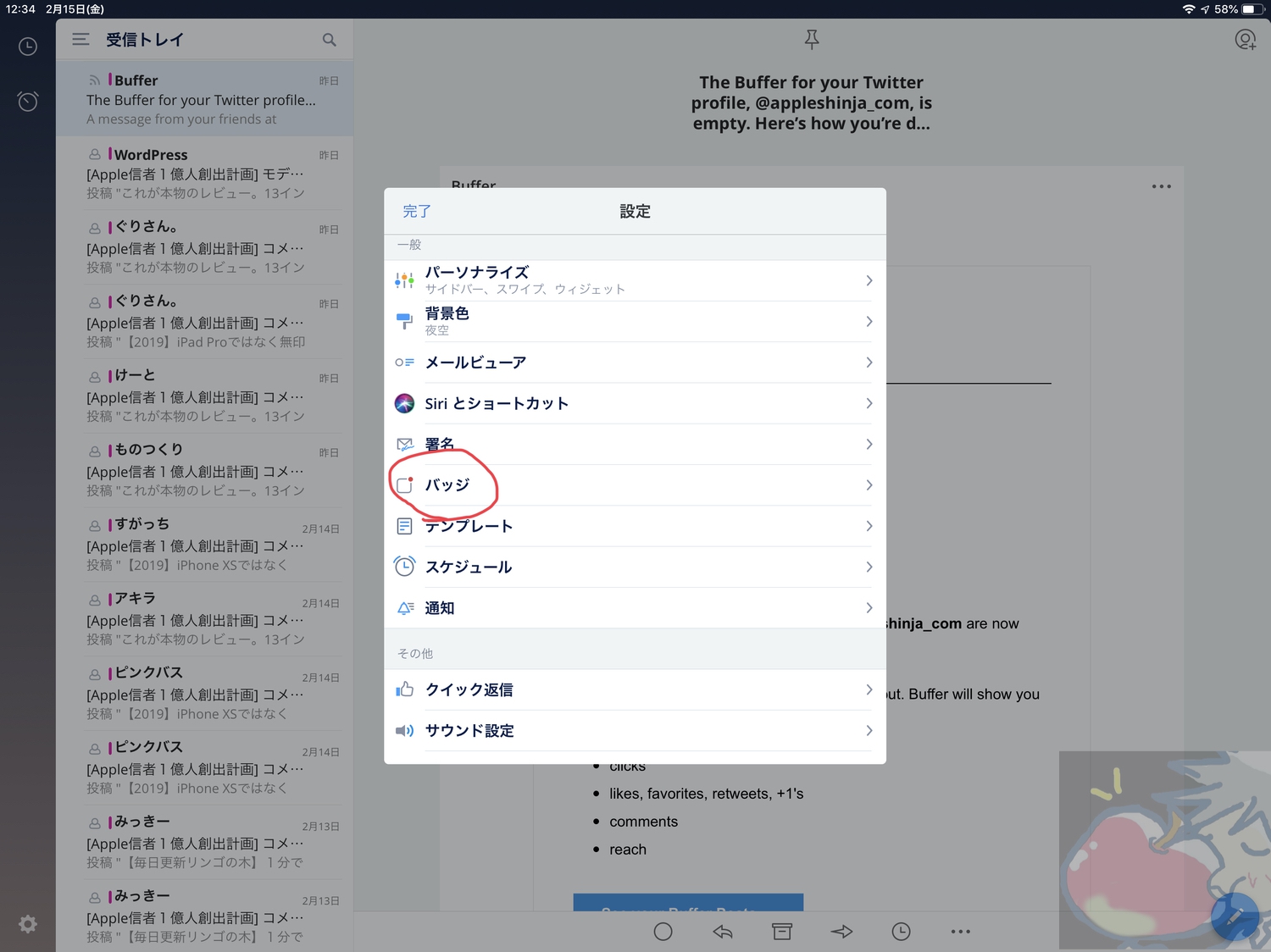This screenshot has width=1271, height=952.
Task: Mark the message with the circle icon
Action: 663,932
